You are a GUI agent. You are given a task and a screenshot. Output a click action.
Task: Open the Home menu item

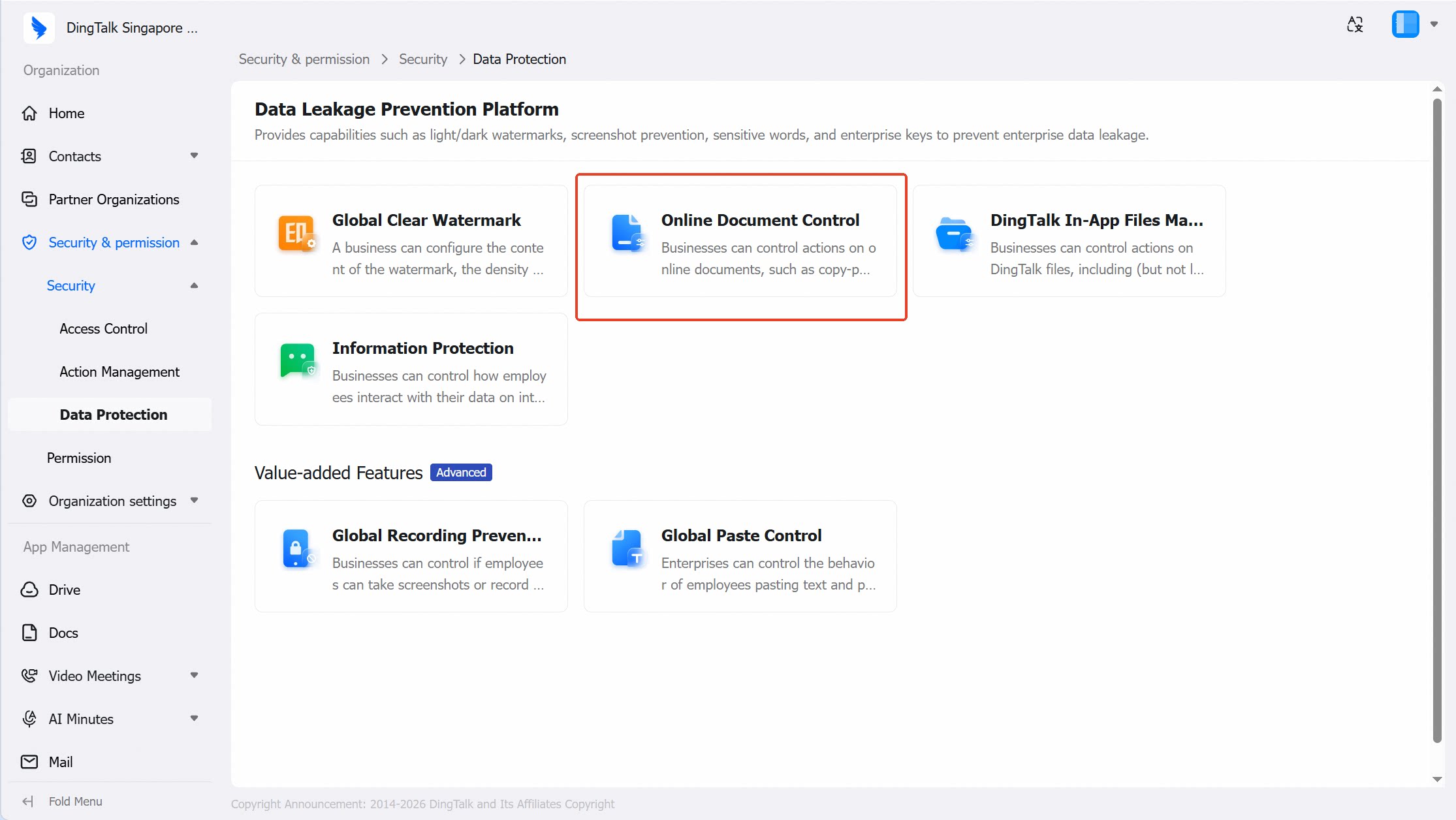tap(110, 113)
